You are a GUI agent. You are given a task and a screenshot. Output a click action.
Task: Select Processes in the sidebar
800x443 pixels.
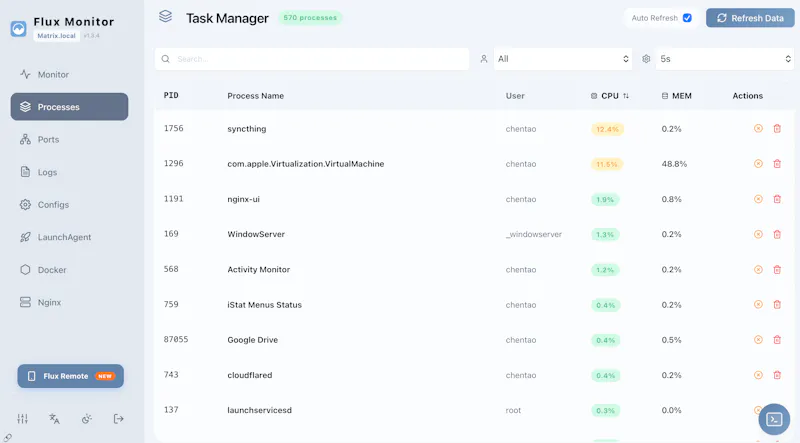[x=69, y=107]
